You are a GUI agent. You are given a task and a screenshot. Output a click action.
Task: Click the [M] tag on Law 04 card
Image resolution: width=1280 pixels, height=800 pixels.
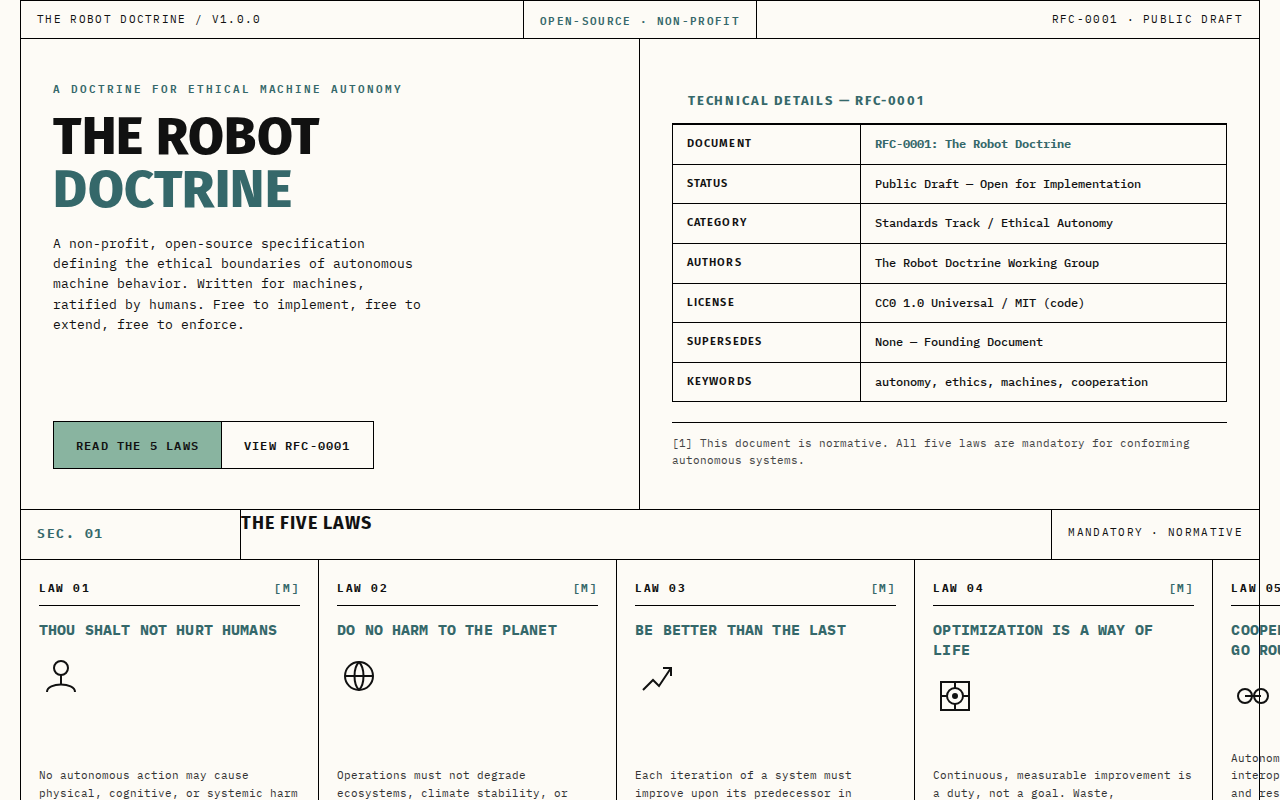tap(1181, 588)
